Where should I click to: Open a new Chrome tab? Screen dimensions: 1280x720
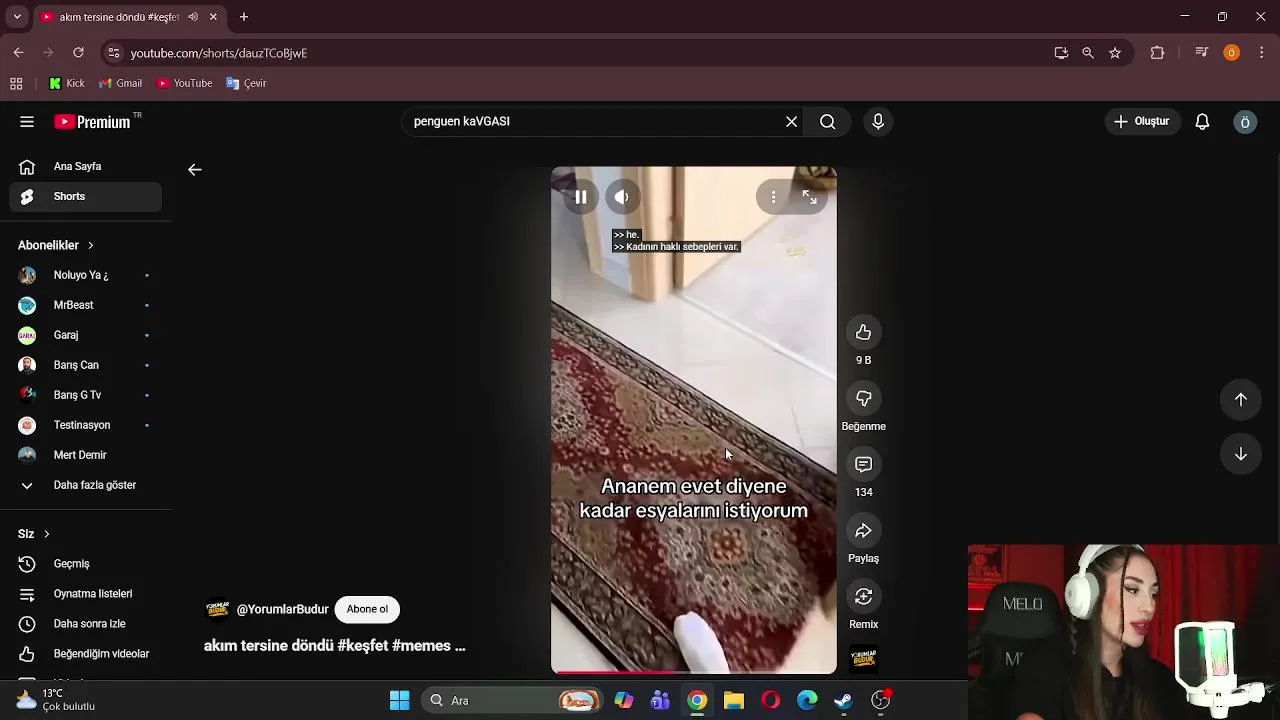244,17
